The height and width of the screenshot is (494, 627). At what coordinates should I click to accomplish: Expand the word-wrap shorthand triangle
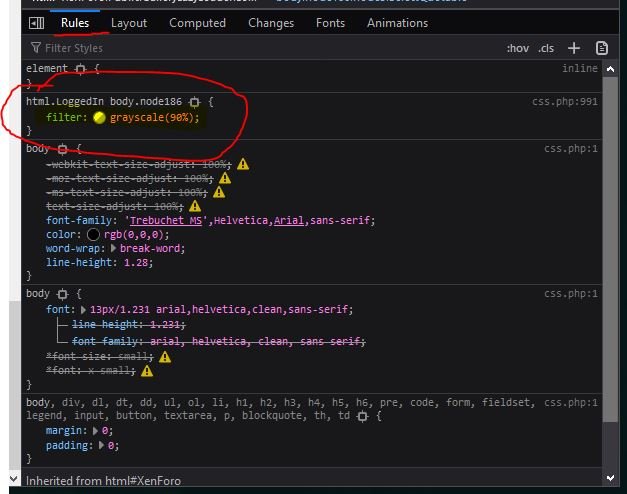pyautogui.click(x=113, y=248)
